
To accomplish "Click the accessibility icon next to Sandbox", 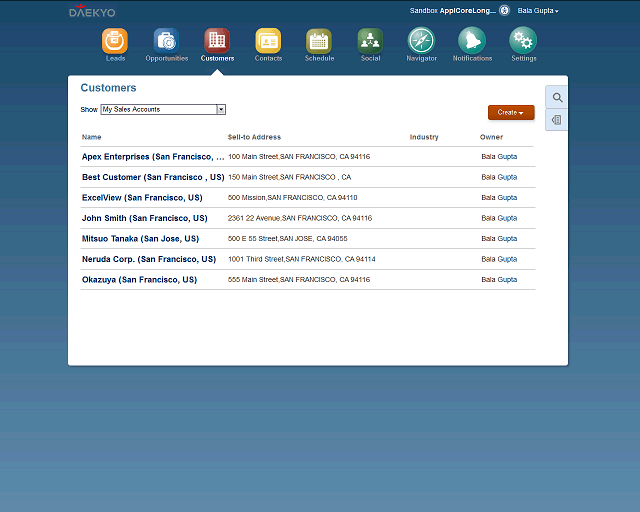I will [505, 11].
